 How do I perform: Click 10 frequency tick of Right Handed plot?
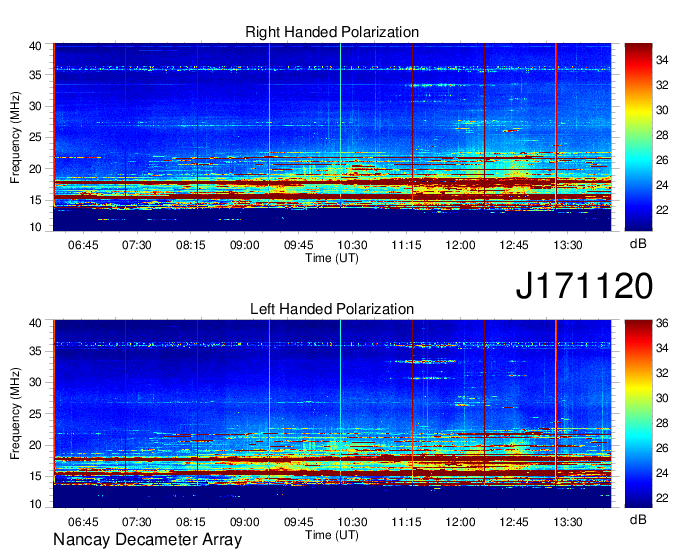click(x=35, y=227)
